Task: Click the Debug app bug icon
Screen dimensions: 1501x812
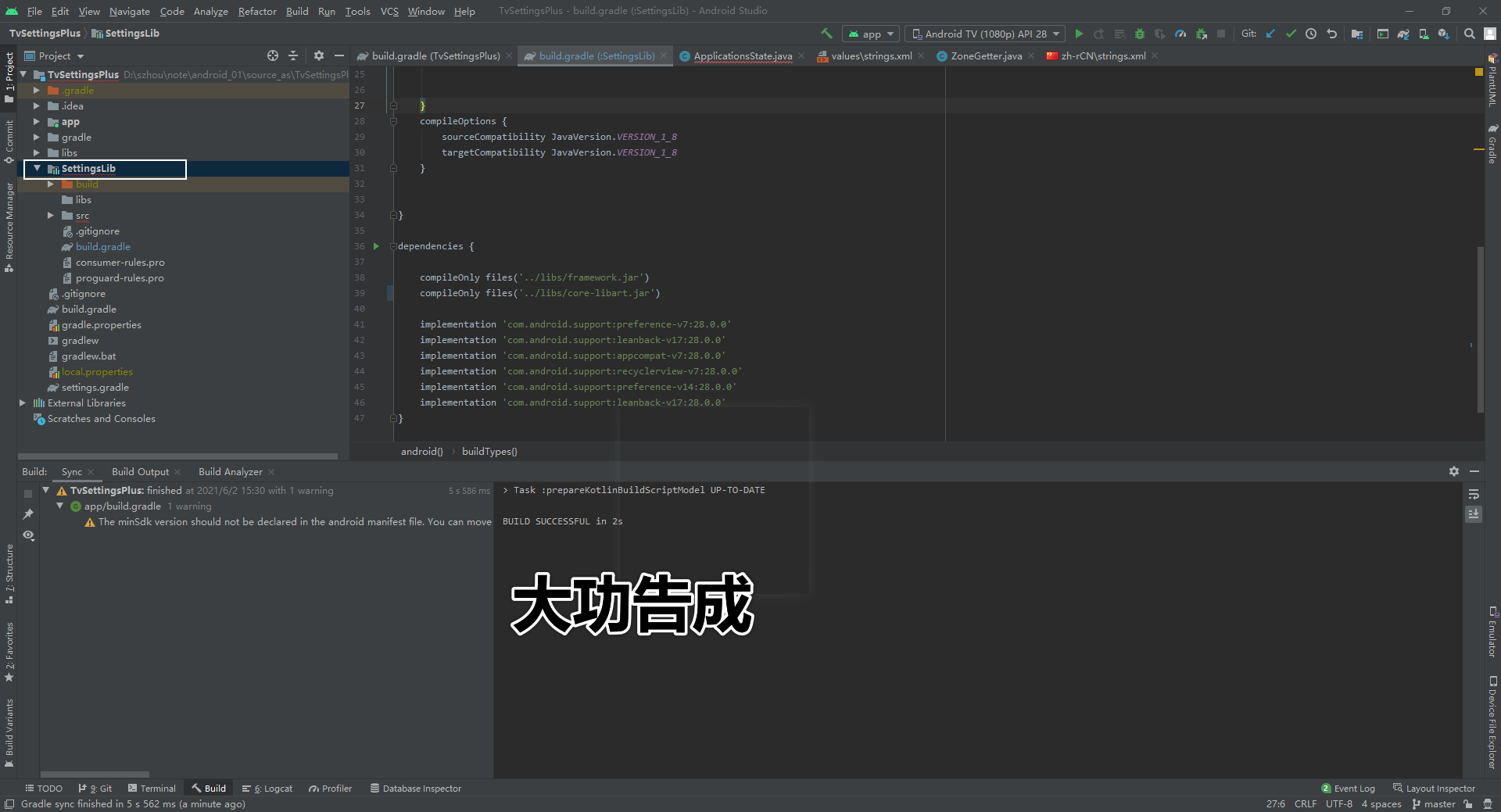Action: click(1140, 34)
